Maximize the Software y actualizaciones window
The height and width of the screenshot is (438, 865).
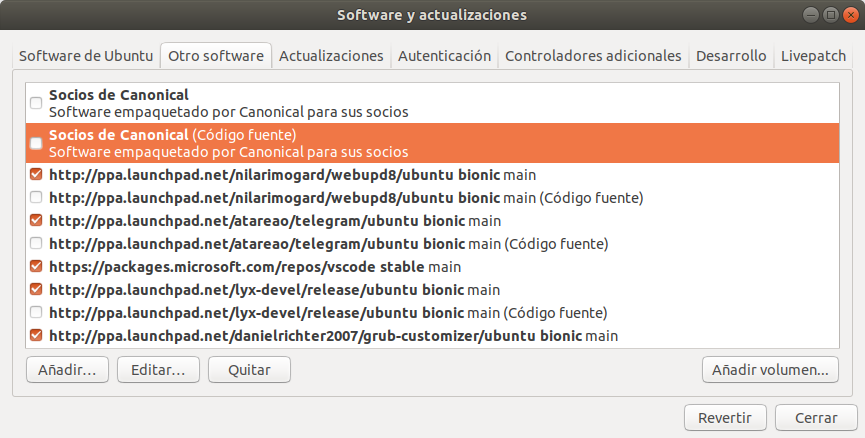[x=830, y=15]
